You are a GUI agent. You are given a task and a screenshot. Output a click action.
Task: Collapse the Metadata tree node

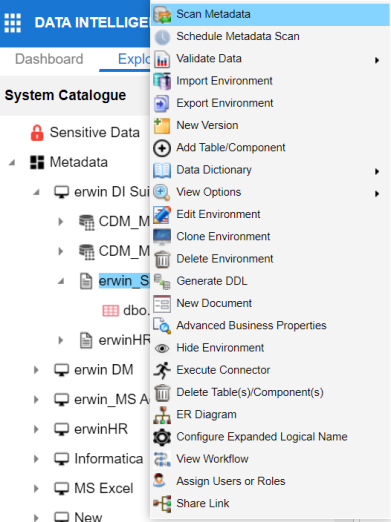coord(12,163)
